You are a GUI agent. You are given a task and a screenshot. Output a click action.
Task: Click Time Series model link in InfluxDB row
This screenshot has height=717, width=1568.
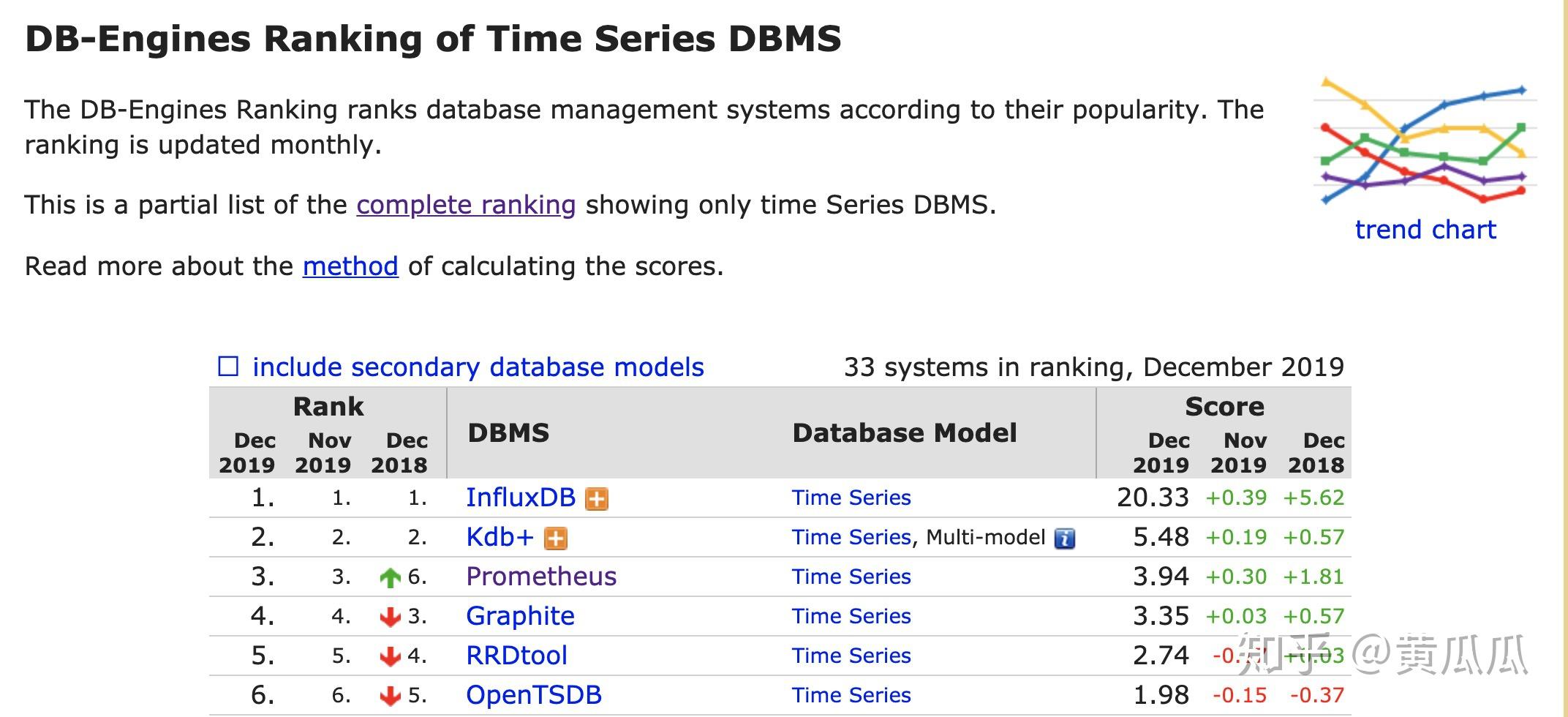click(x=851, y=498)
